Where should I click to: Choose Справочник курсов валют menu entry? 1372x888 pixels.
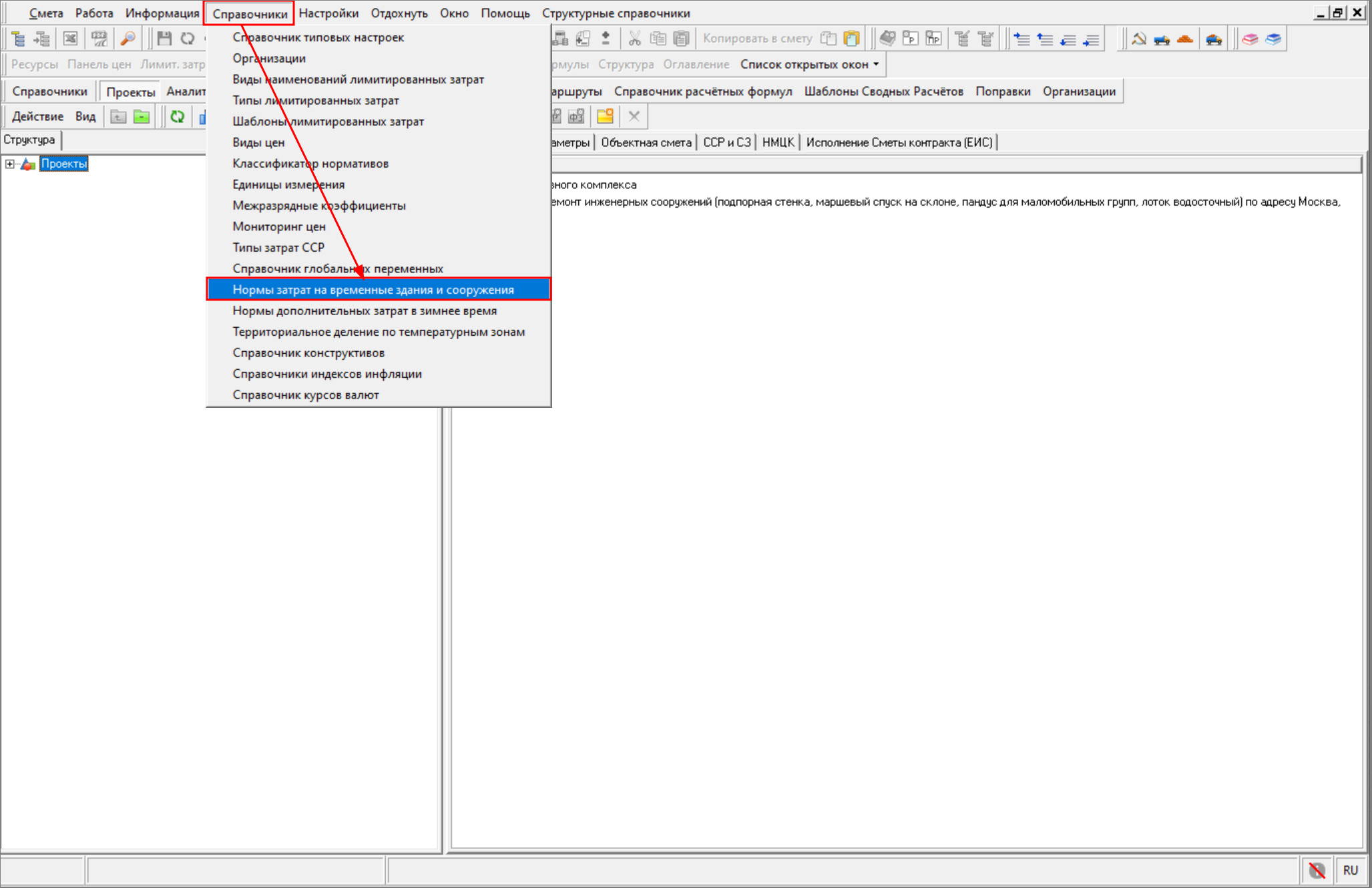[306, 395]
